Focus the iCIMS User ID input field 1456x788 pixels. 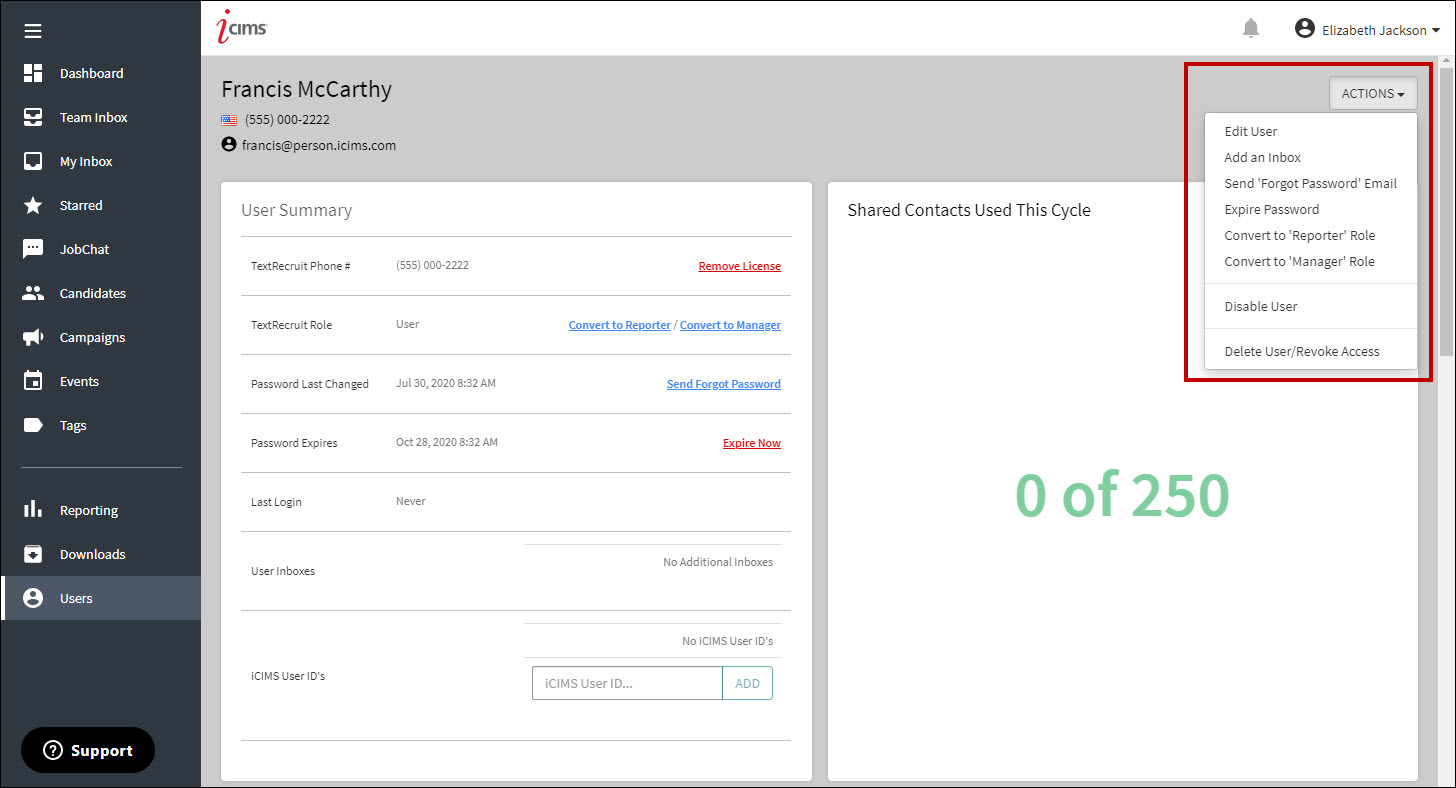click(627, 683)
